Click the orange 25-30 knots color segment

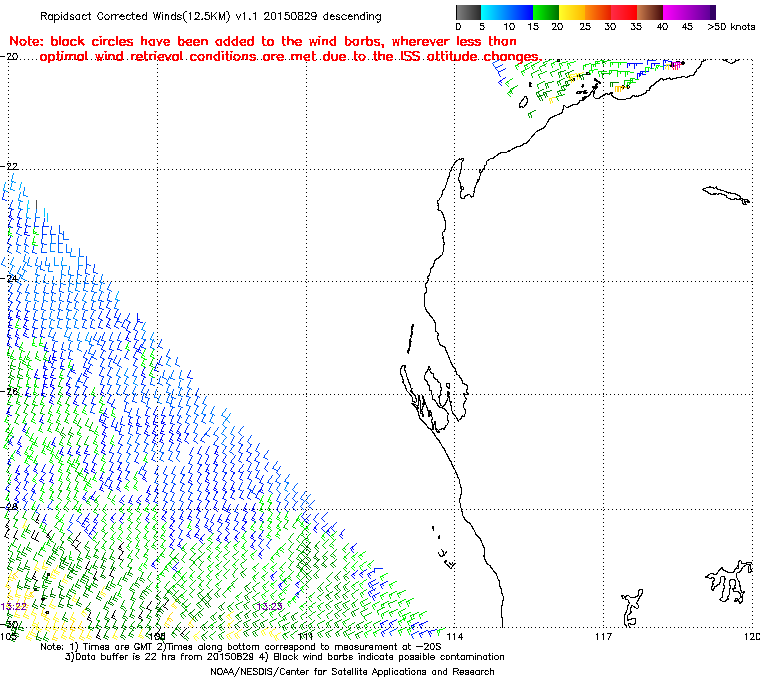598,12
